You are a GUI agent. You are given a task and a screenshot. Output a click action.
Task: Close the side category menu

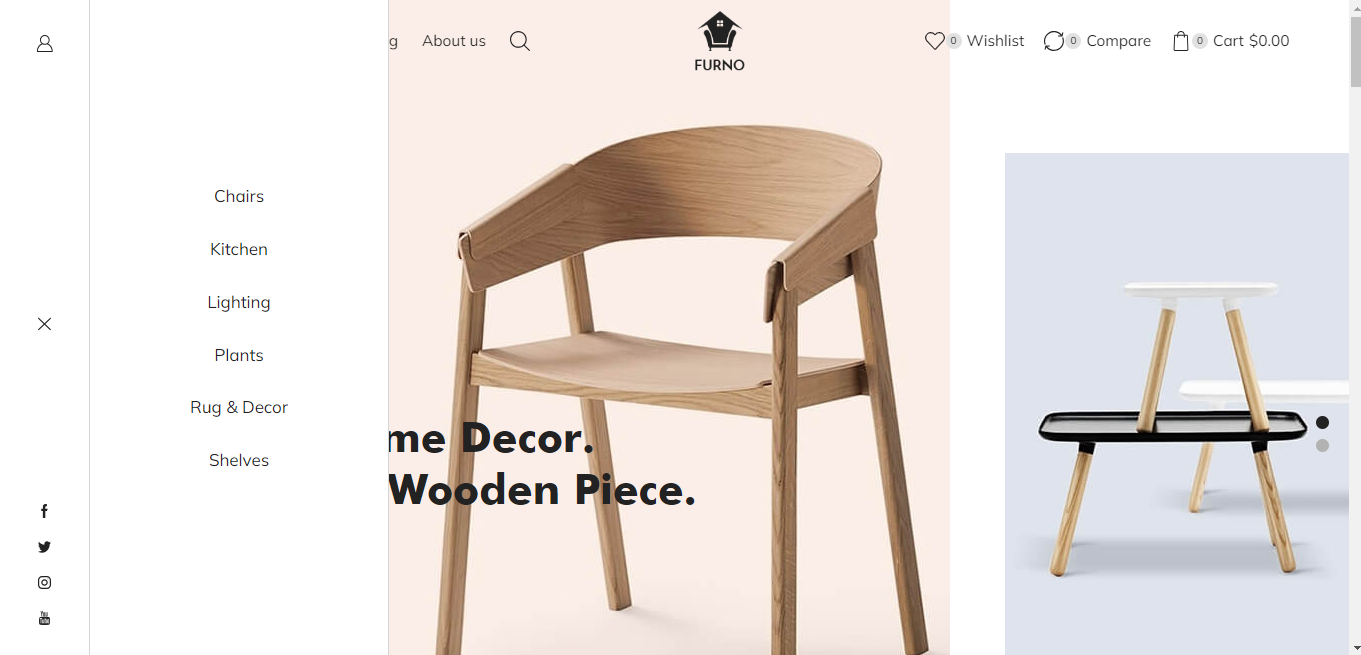44,324
